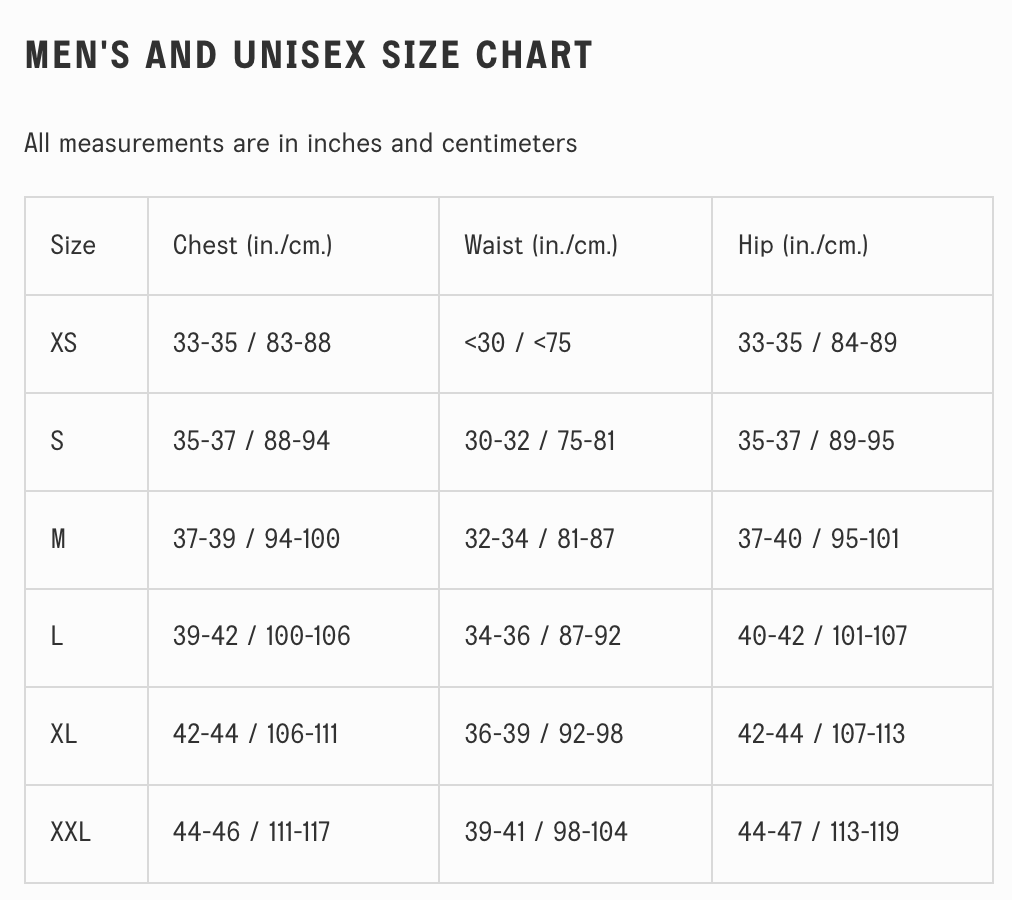
Task: Select the XXL hip cell 44-47 / 113-119
Action: [x=818, y=831]
